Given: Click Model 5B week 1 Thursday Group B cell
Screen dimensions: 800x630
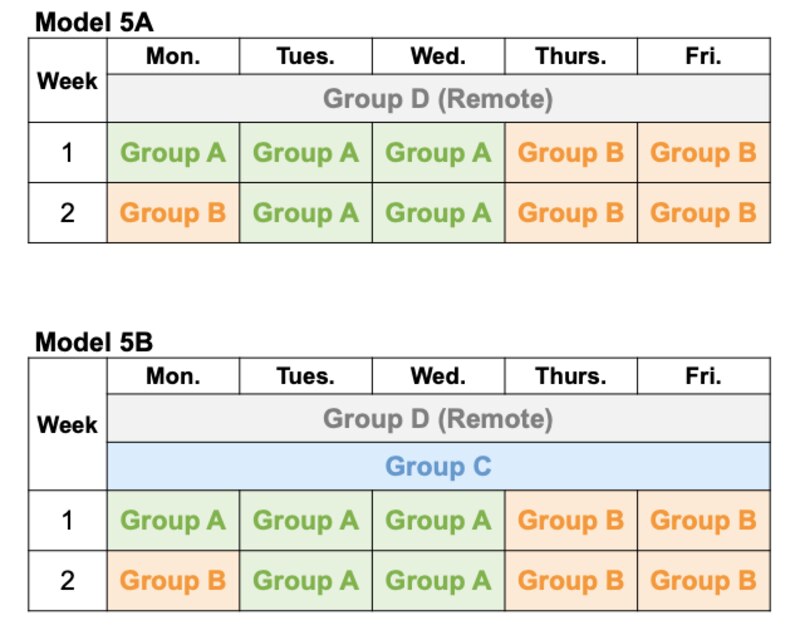Looking at the screenshot, I should tap(571, 520).
